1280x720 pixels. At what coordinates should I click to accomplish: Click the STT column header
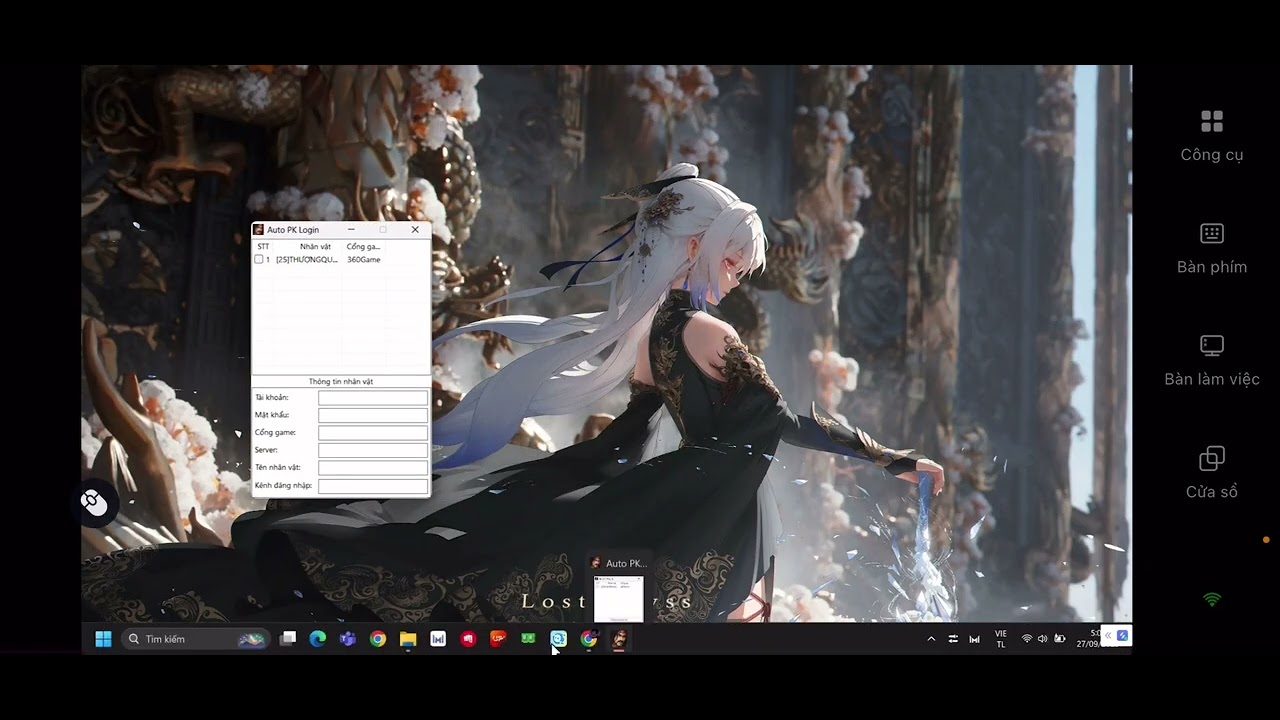[263, 246]
